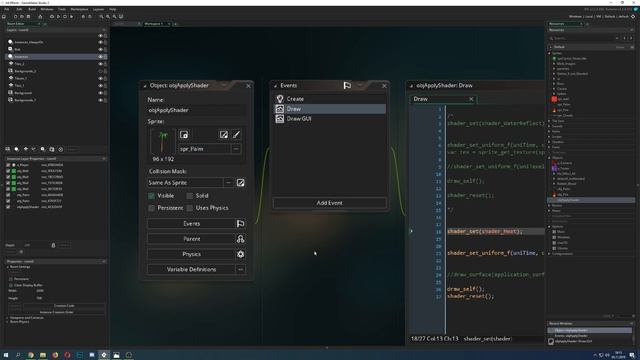This screenshot has height=360, width=640.
Task: Click the Creation Code button in room properties
Action: click(x=64, y=306)
